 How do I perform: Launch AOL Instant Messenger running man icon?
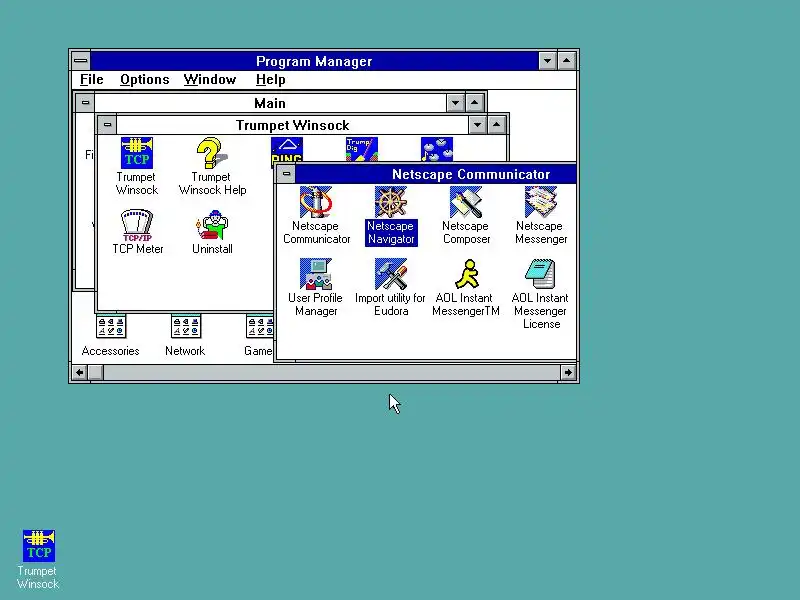(x=467, y=274)
